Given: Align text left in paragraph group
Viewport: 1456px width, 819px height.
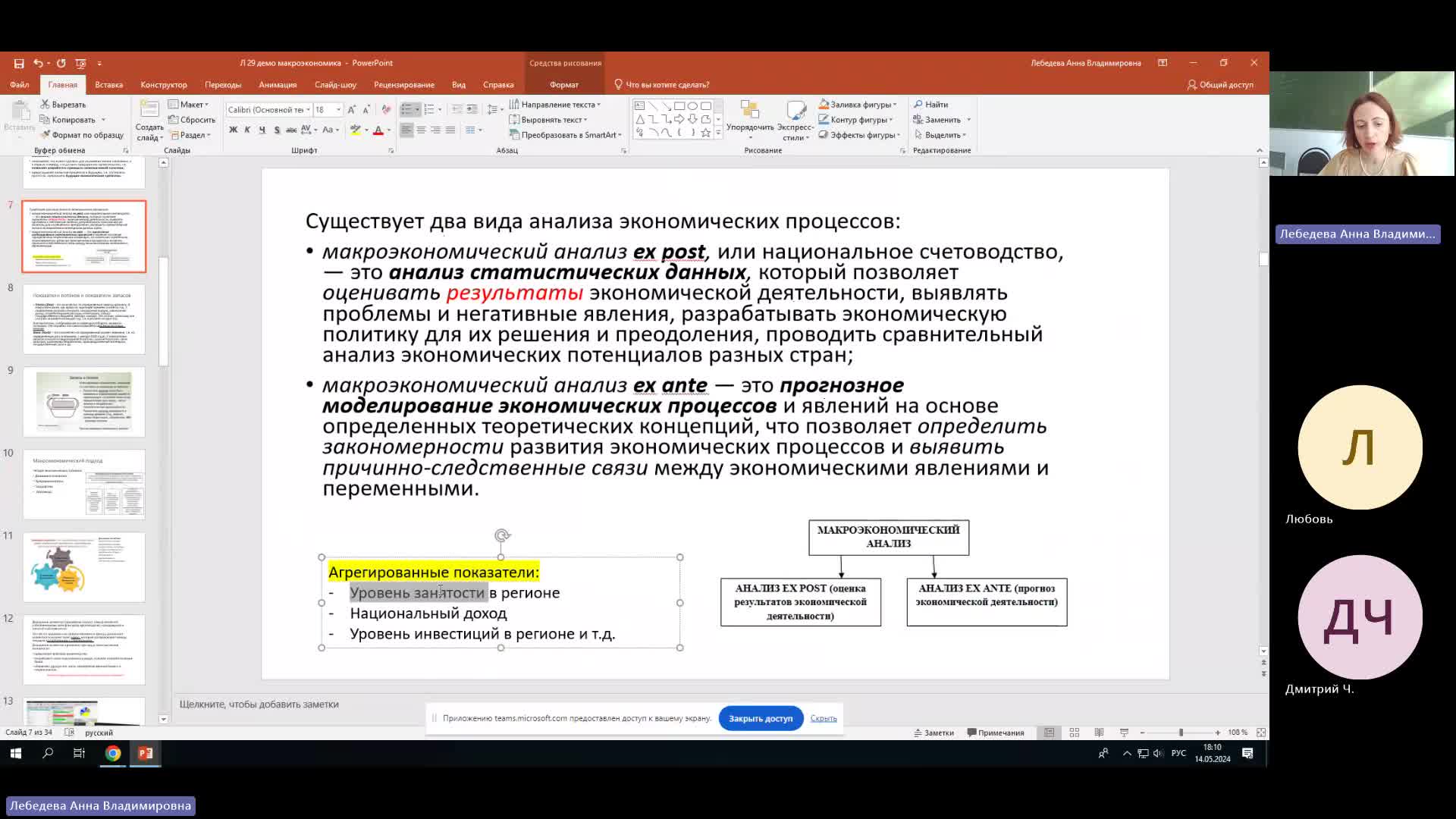Looking at the screenshot, I should pyautogui.click(x=406, y=130).
